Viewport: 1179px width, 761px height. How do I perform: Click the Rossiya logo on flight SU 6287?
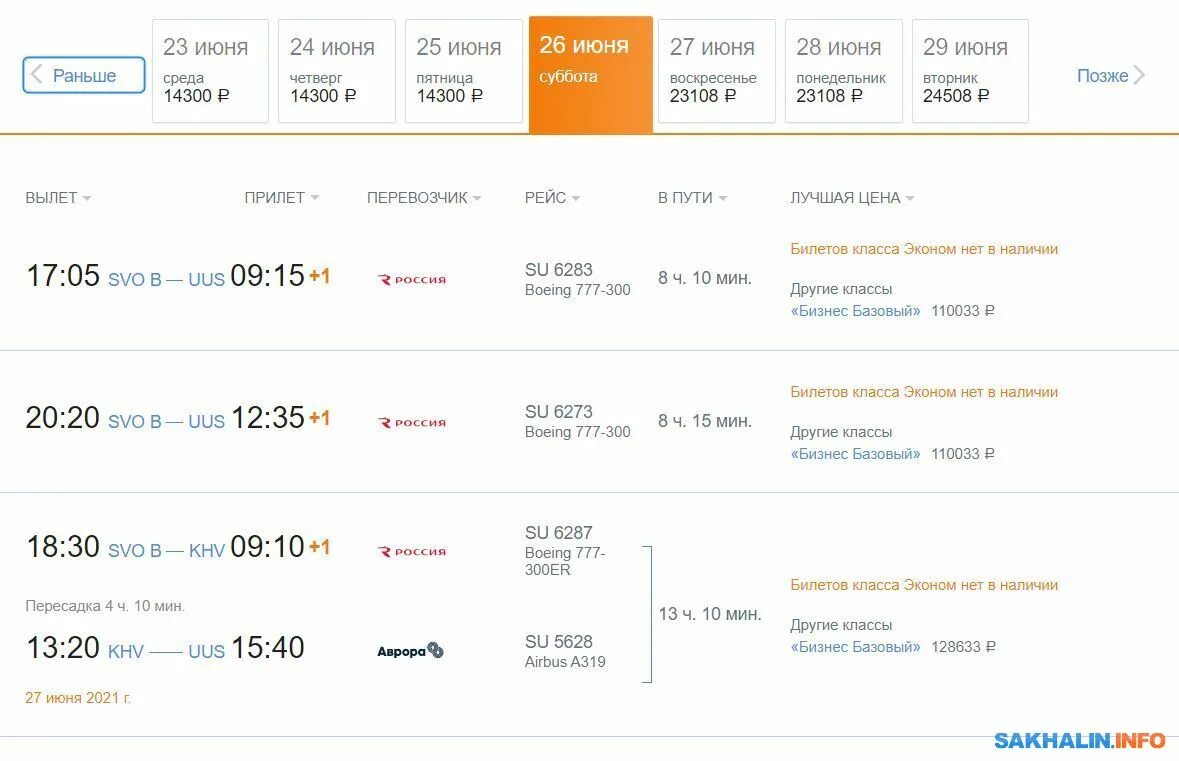(411, 552)
